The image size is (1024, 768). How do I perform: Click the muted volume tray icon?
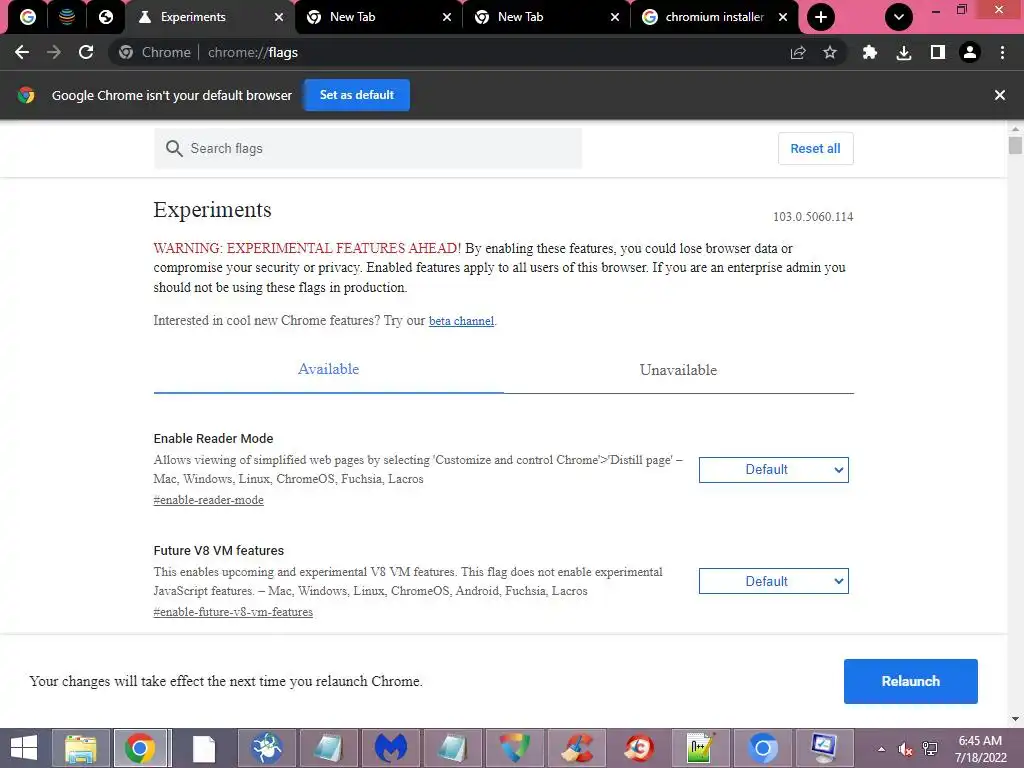click(x=905, y=749)
